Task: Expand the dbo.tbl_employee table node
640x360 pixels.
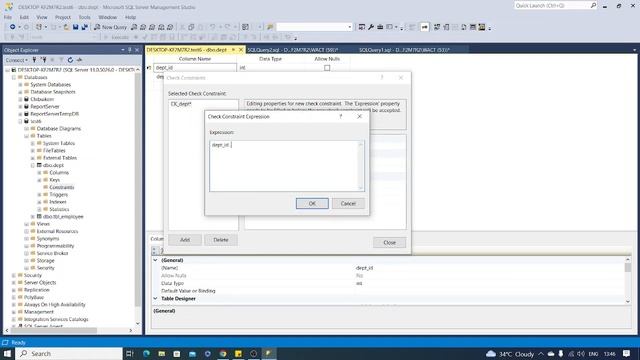Action: point(33,217)
